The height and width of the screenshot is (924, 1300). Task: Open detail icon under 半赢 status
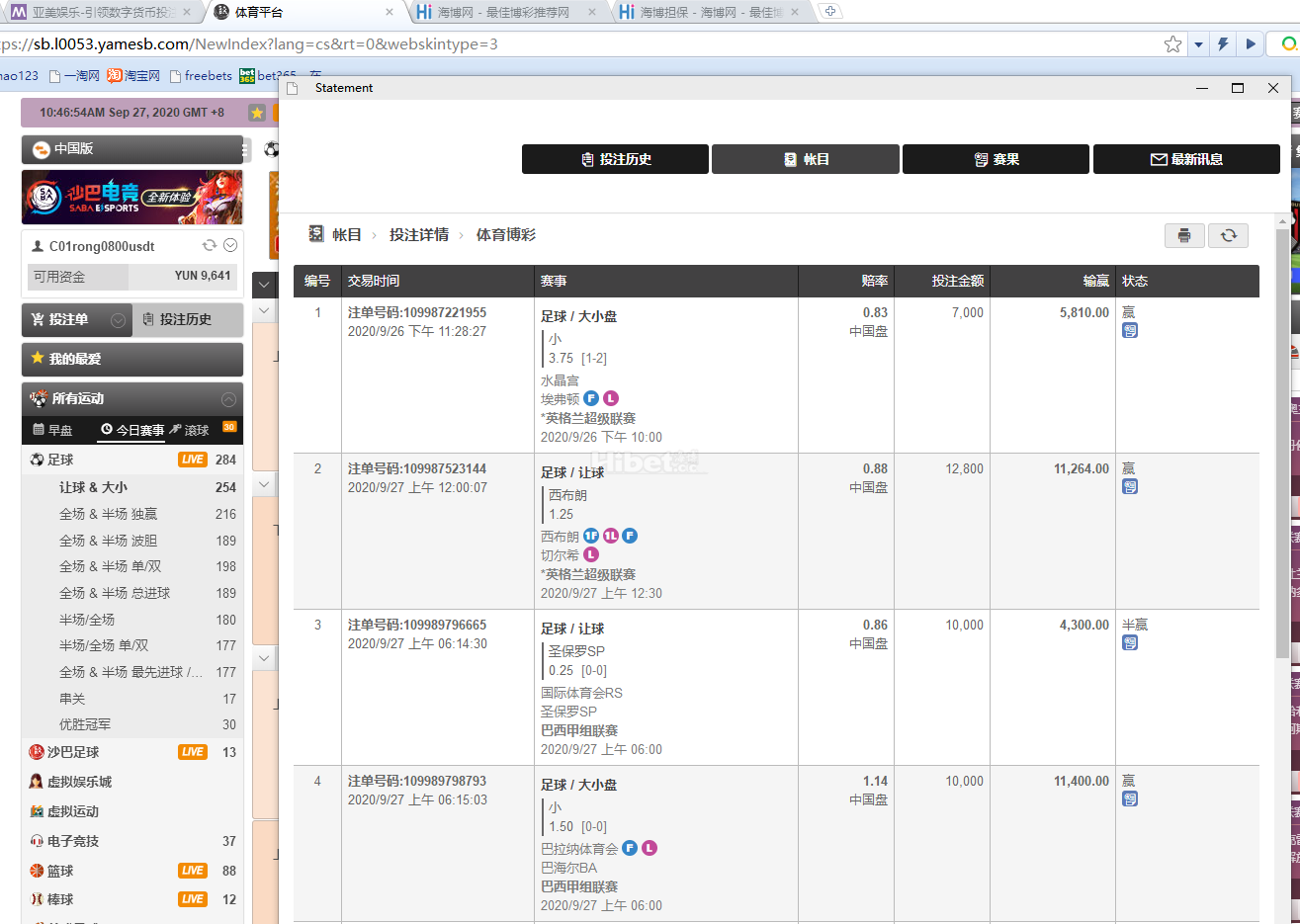pos(1130,642)
